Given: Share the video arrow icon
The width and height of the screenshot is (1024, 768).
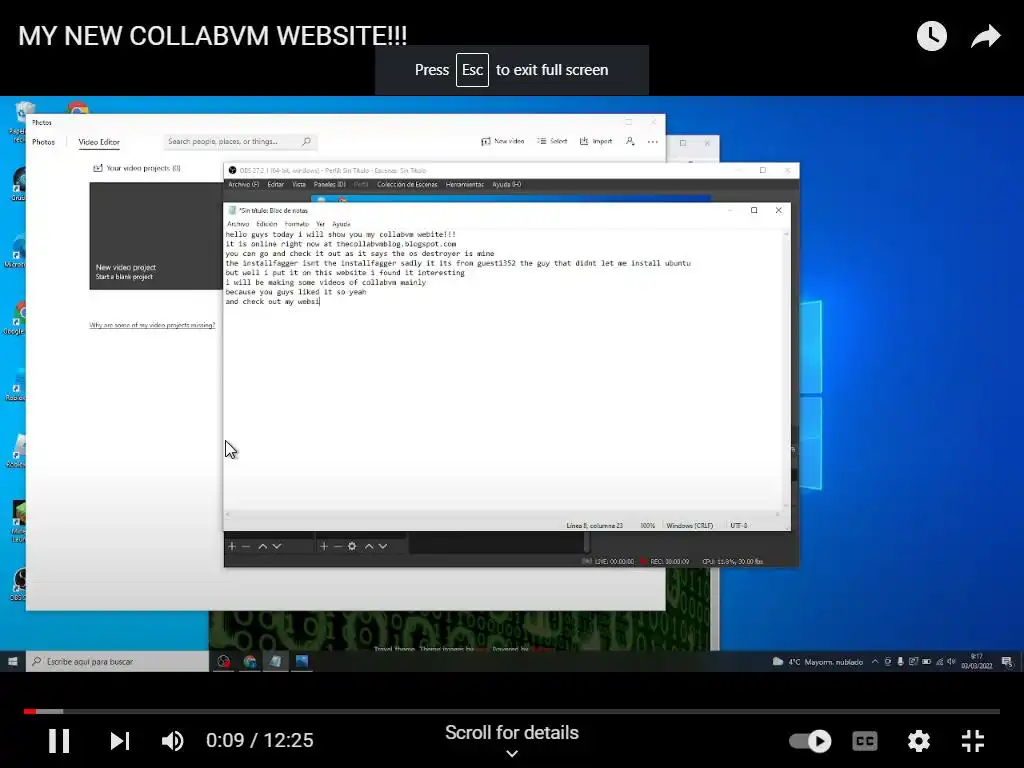Looking at the screenshot, I should tap(985, 36).
